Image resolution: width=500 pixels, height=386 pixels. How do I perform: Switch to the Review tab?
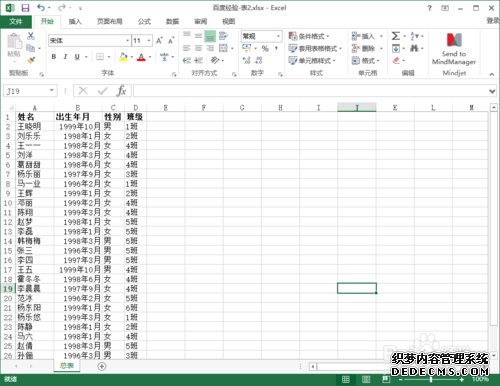tap(201, 22)
